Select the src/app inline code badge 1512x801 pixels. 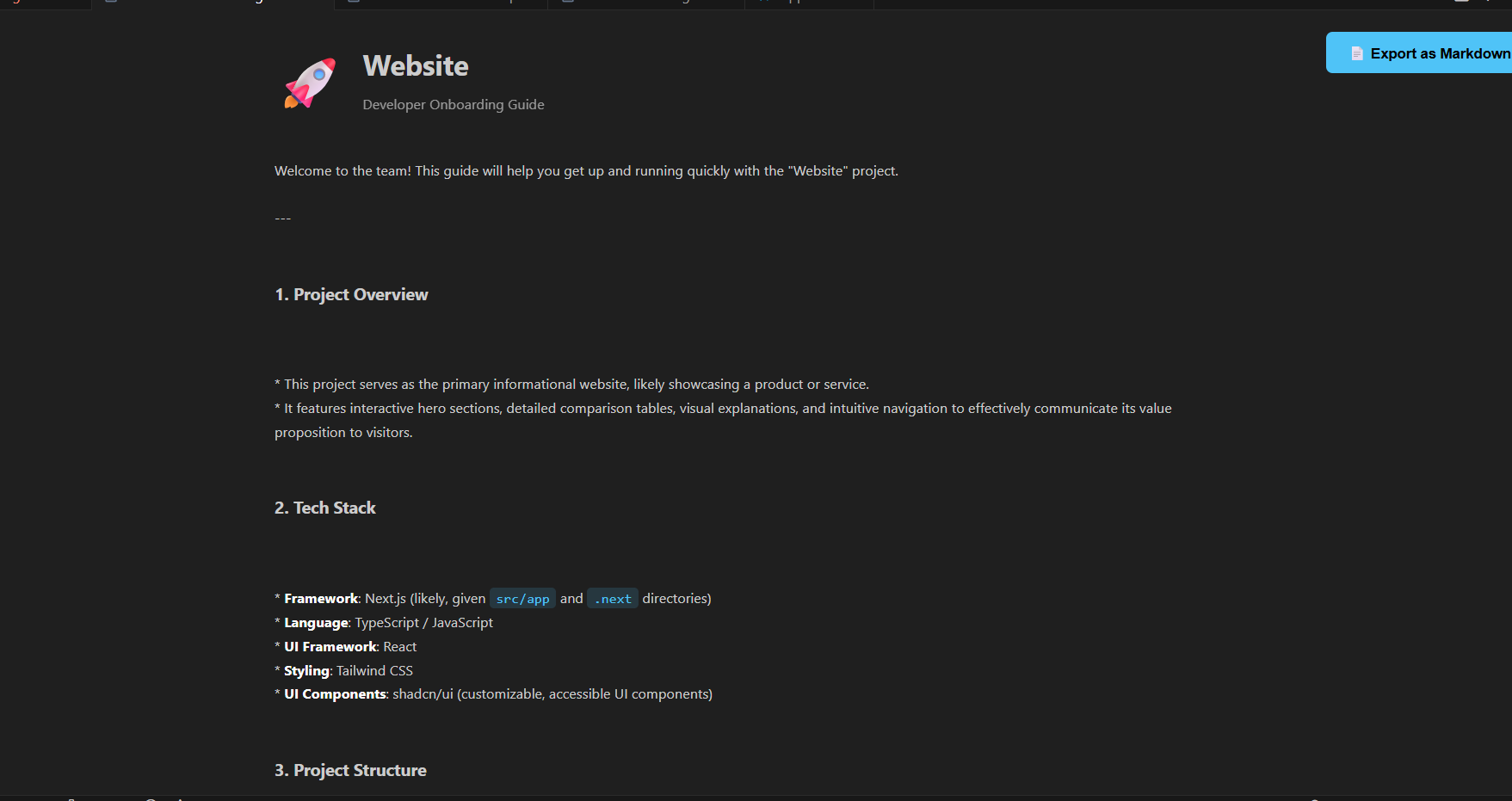(x=522, y=598)
